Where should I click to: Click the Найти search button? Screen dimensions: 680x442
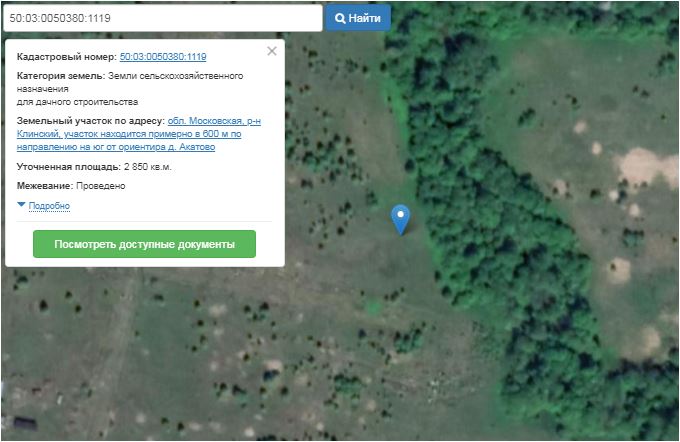tap(357, 18)
